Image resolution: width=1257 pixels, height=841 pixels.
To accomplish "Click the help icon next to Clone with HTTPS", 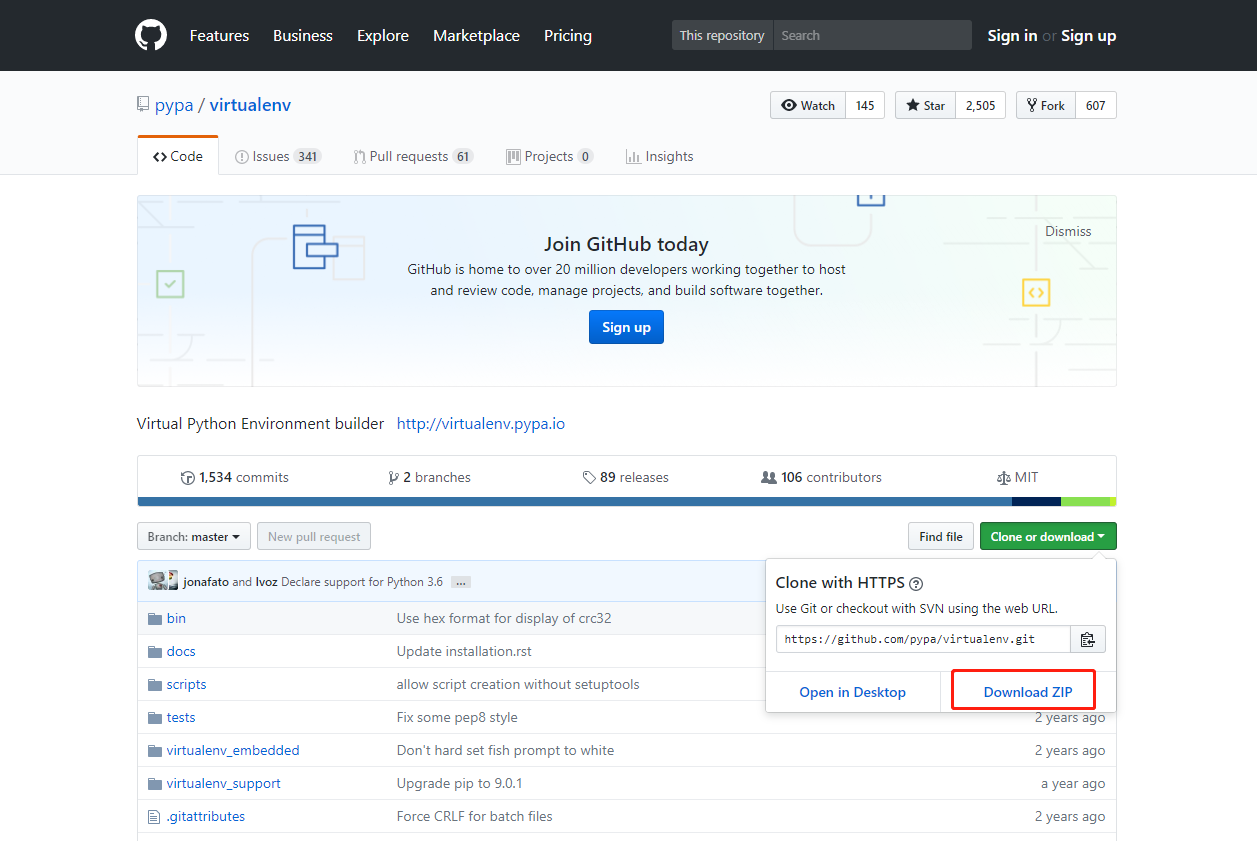I will click(916, 584).
